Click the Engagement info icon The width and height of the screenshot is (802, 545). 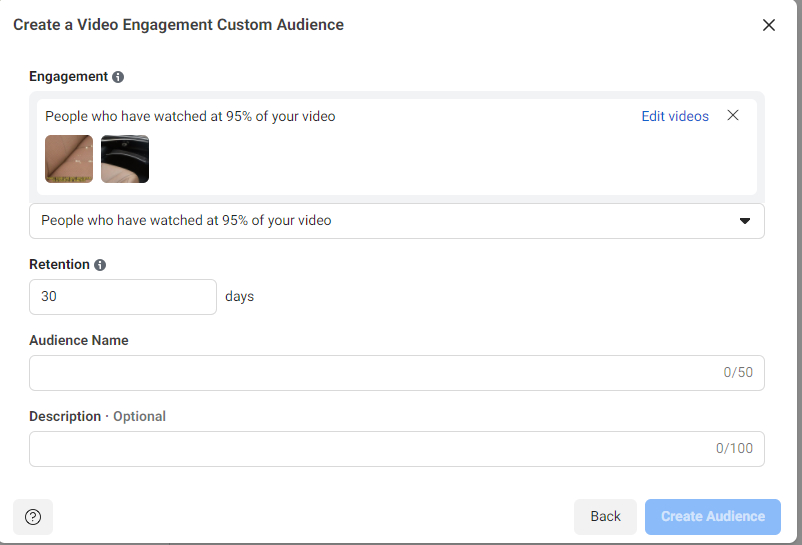tap(118, 77)
